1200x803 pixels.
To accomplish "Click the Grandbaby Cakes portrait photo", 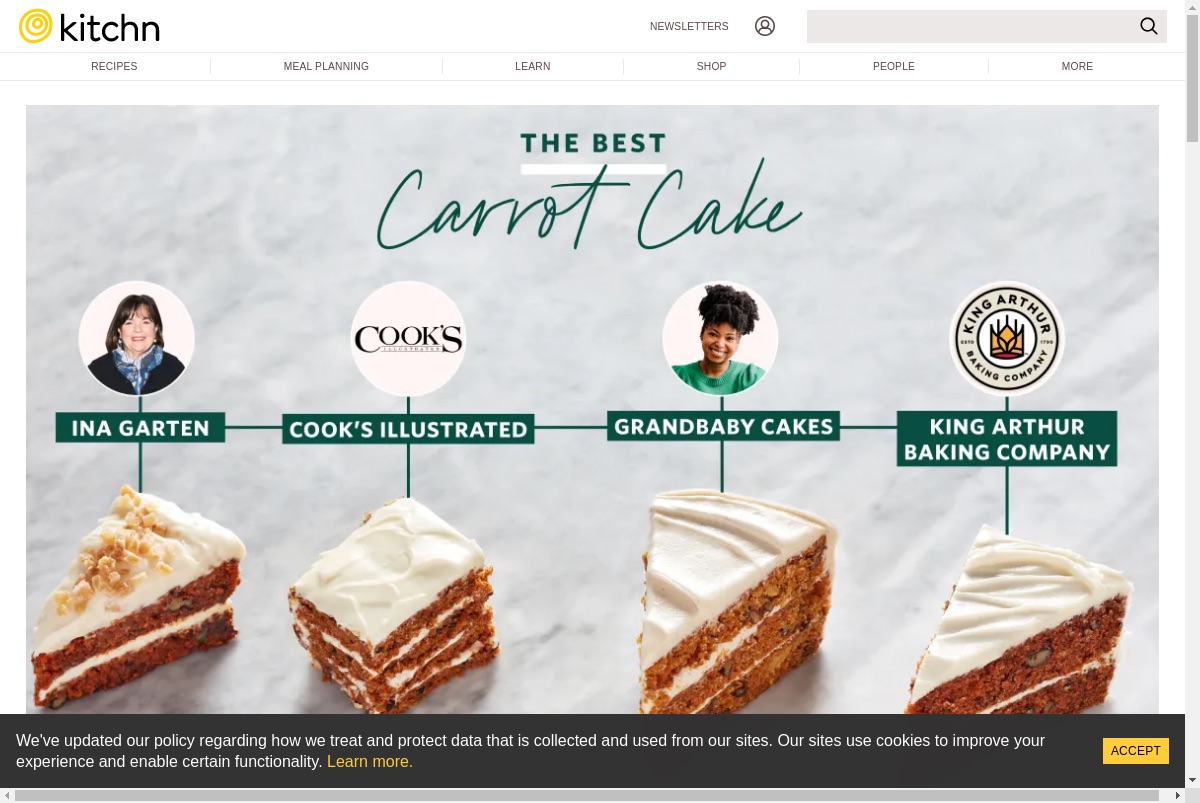I will click(720, 338).
